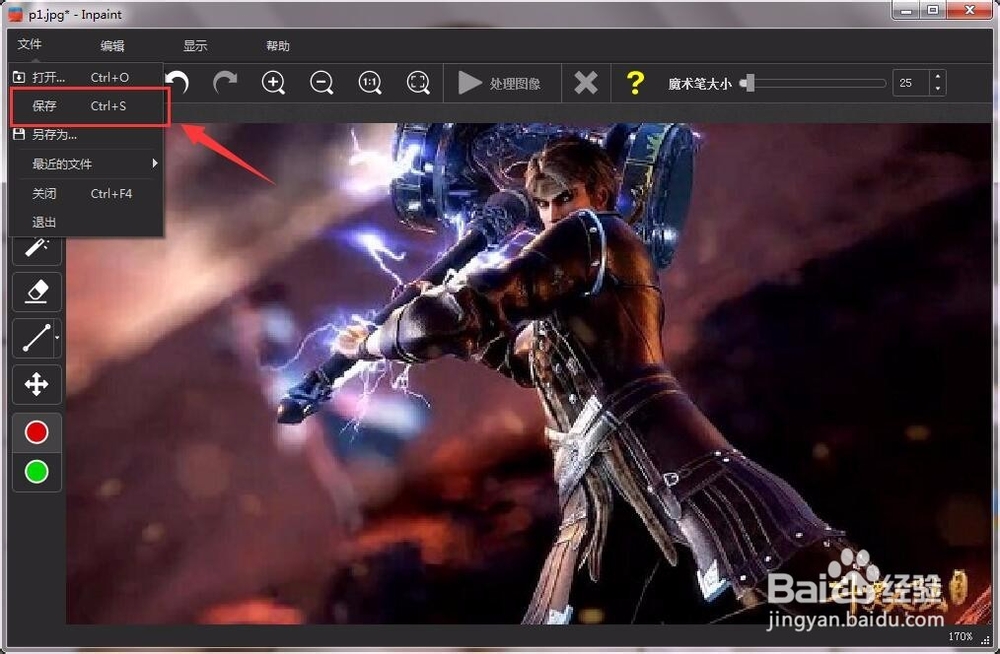Click the 魔术笔大小 slider handle
Viewport: 1000px width, 654px height.
(749, 83)
